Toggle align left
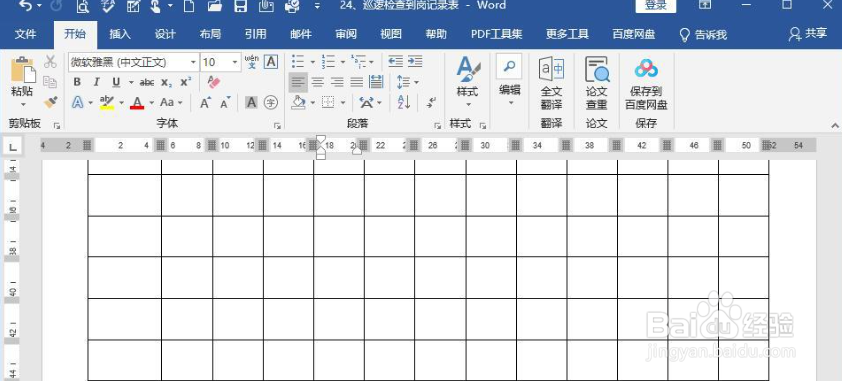This screenshot has height=381, width=842. pos(299,82)
